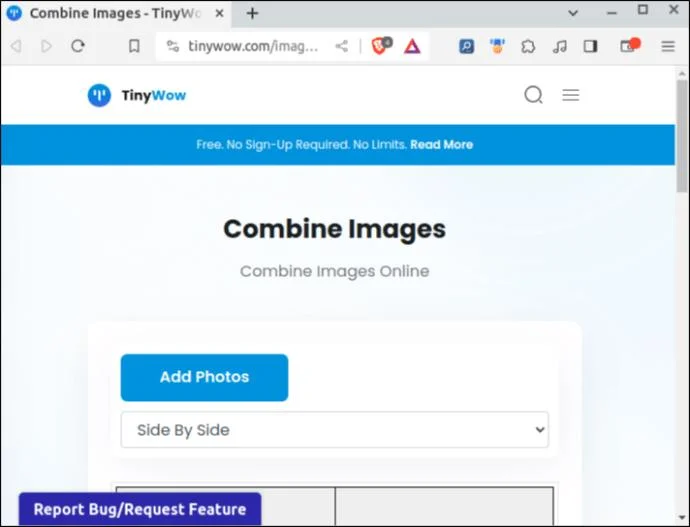Click the scrollbar down arrow
This screenshot has width=690, height=527.
click(x=682, y=518)
